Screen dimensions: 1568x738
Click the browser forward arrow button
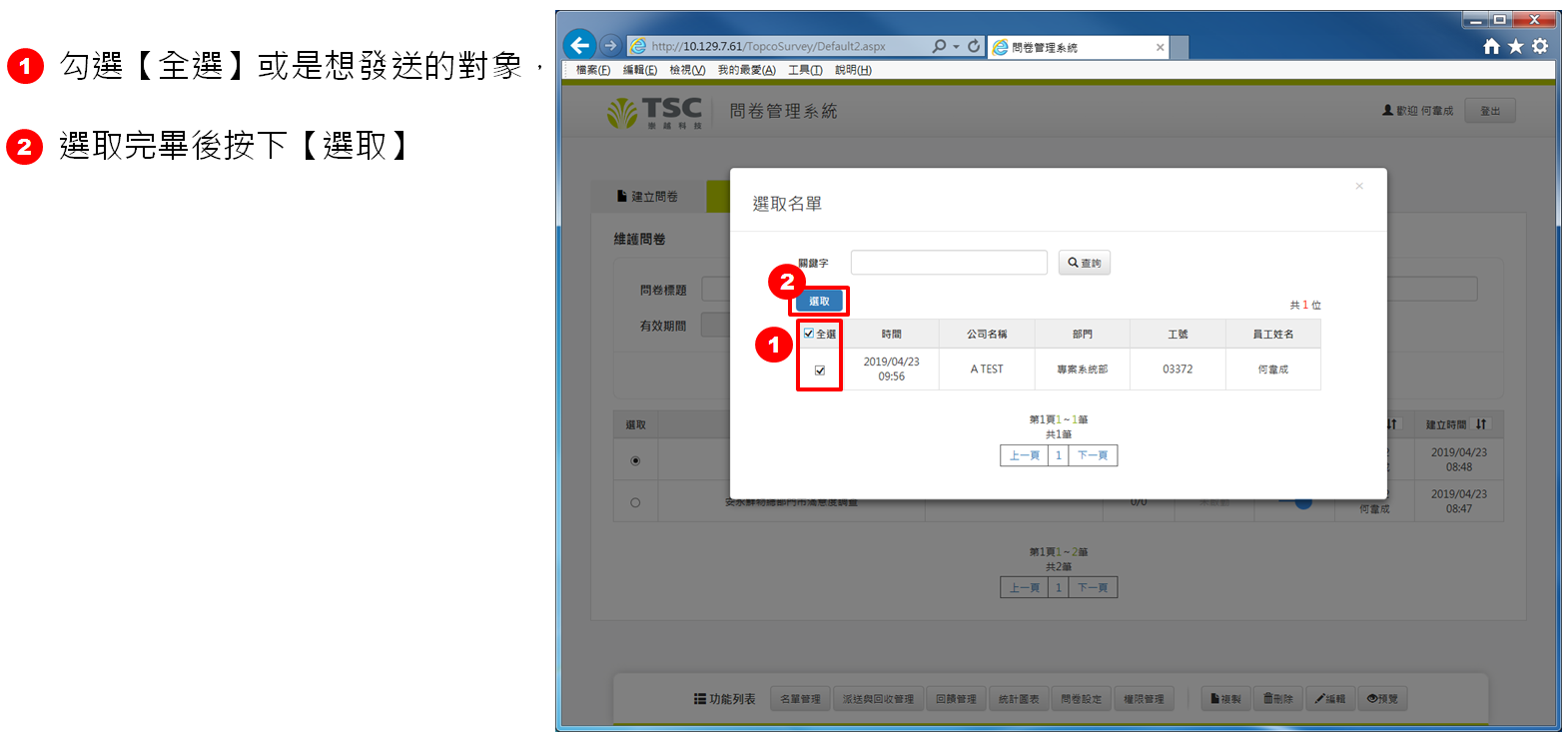pos(610,46)
